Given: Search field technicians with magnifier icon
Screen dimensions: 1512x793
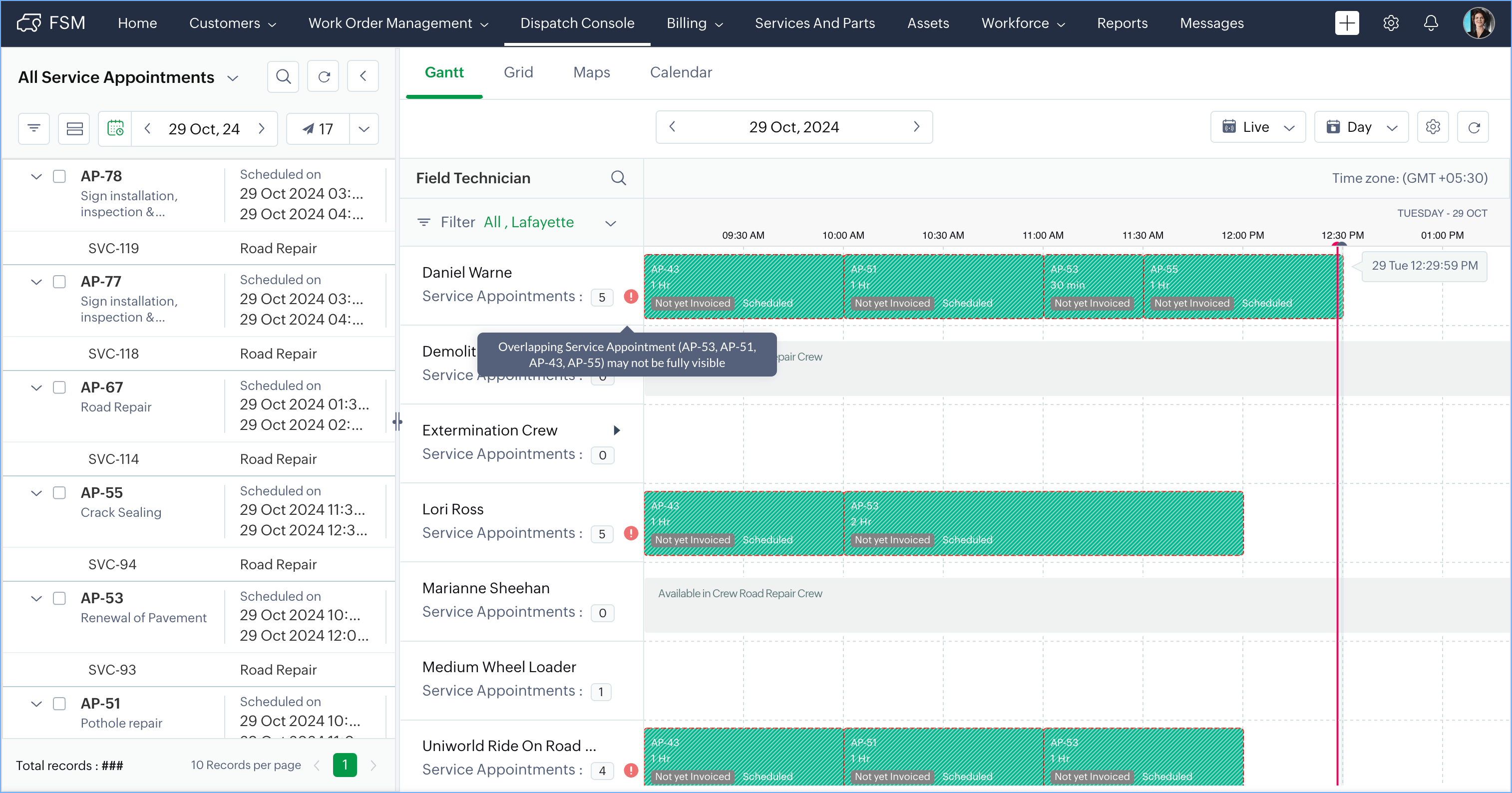Looking at the screenshot, I should 618,178.
